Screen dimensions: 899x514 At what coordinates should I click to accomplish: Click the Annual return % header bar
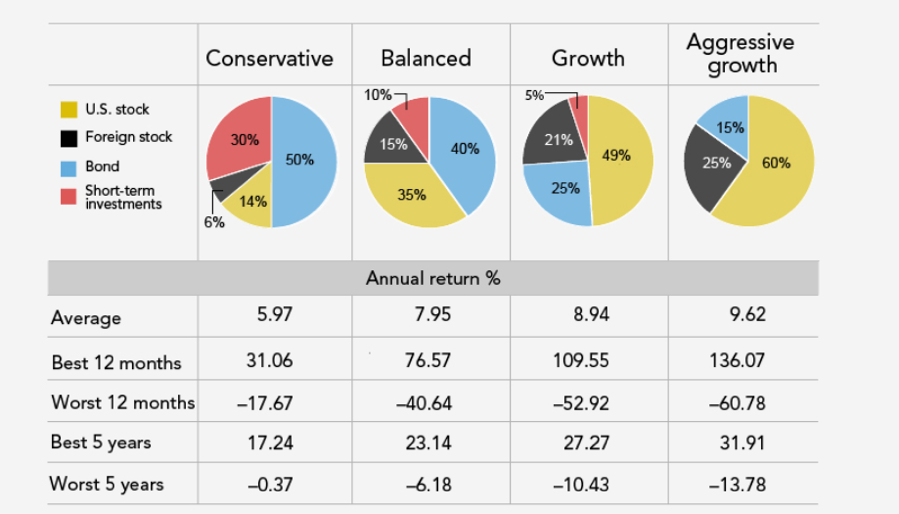pos(432,278)
